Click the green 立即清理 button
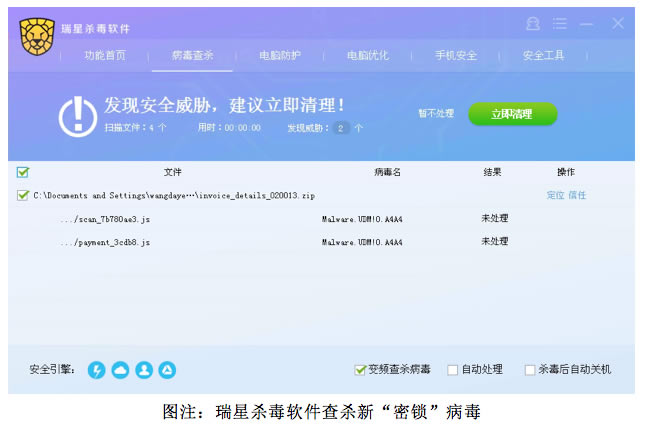The image size is (649, 430). click(x=512, y=114)
